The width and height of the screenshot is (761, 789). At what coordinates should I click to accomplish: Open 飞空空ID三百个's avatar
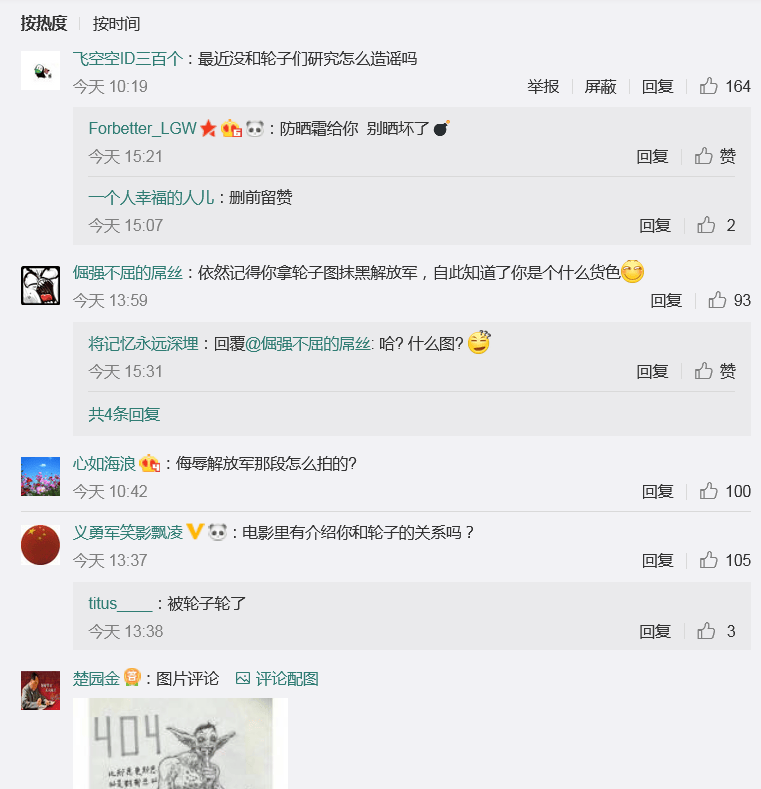pyautogui.click(x=40, y=70)
